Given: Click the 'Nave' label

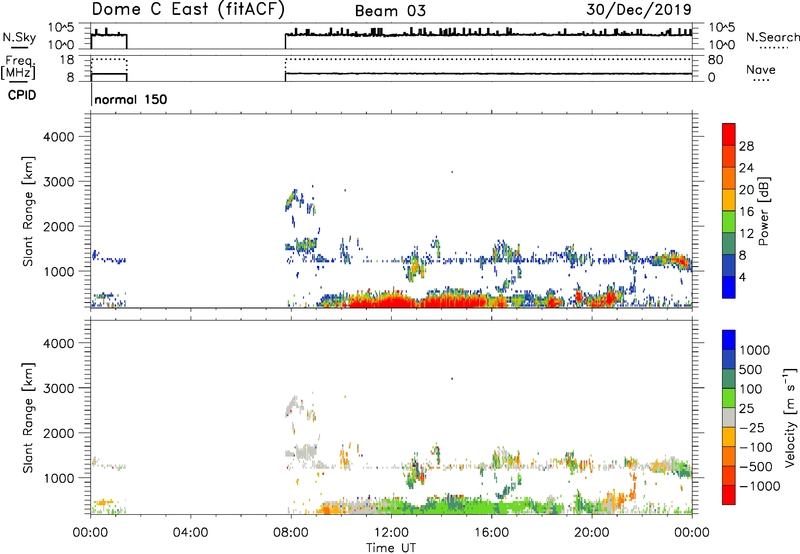Looking at the screenshot, I should 761,70.
